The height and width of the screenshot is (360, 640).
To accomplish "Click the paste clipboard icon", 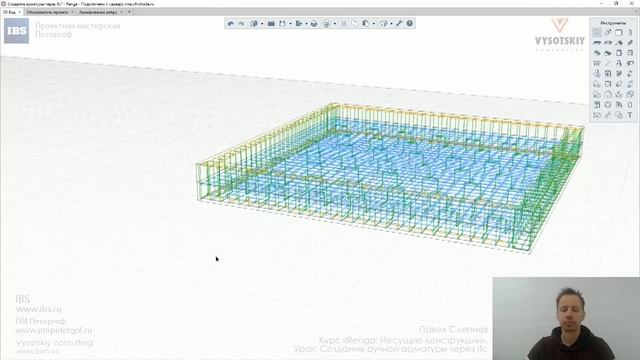I will click(366, 24).
